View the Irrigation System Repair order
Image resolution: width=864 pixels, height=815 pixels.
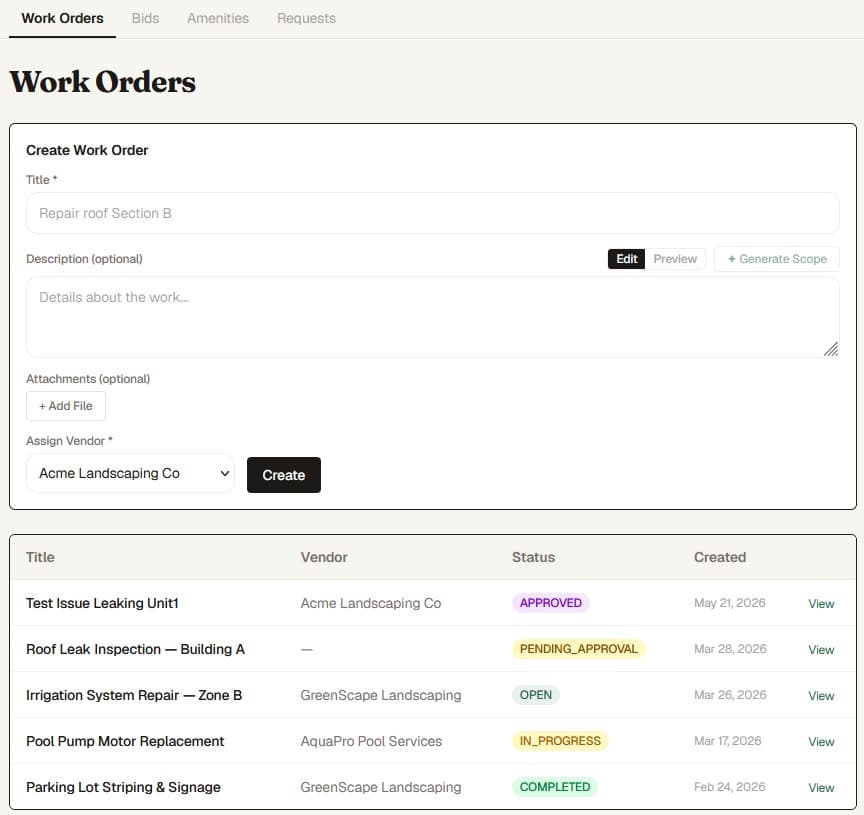coord(821,696)
